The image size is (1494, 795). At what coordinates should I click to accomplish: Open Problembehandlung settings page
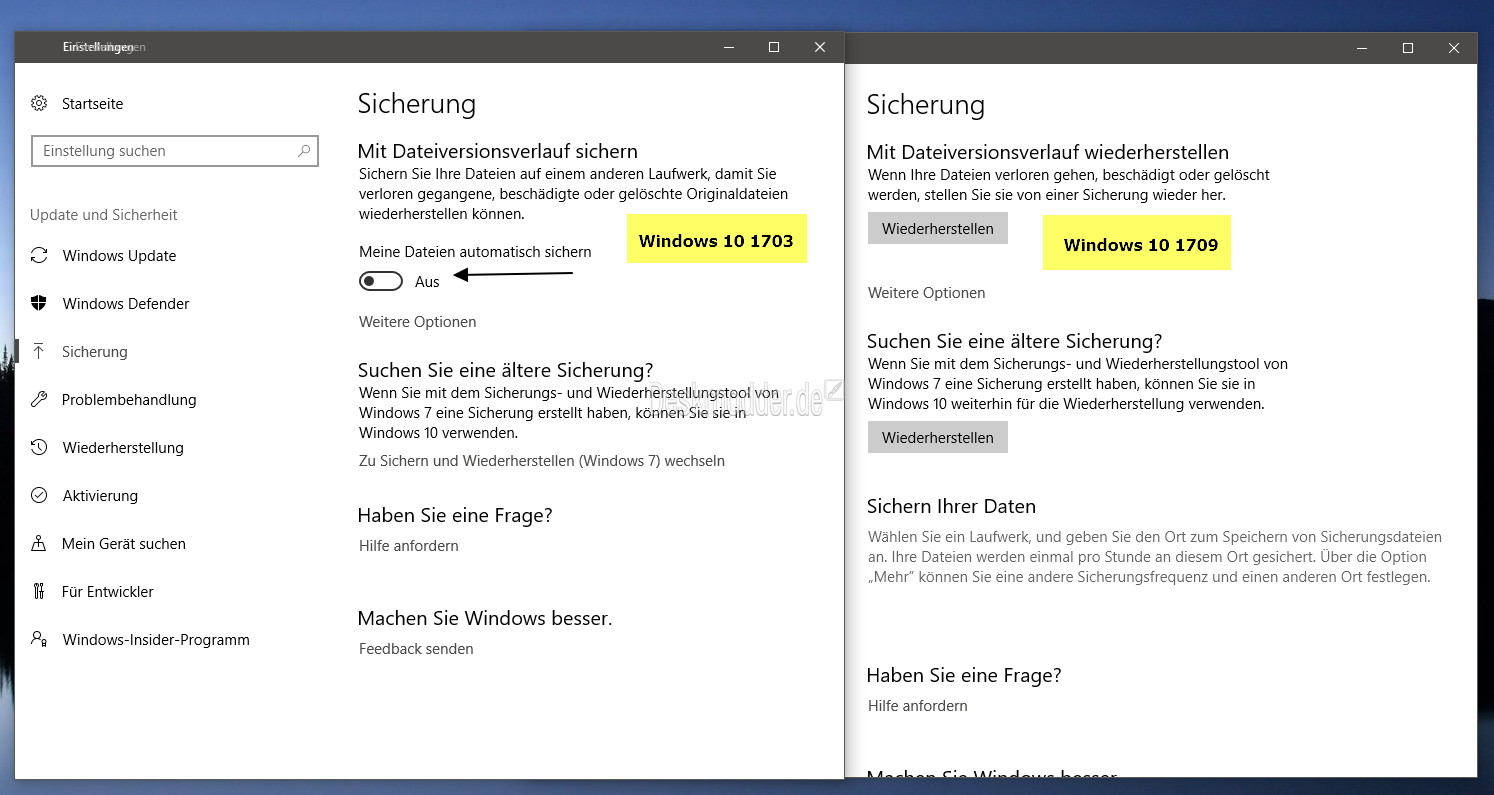pos(129,400)
